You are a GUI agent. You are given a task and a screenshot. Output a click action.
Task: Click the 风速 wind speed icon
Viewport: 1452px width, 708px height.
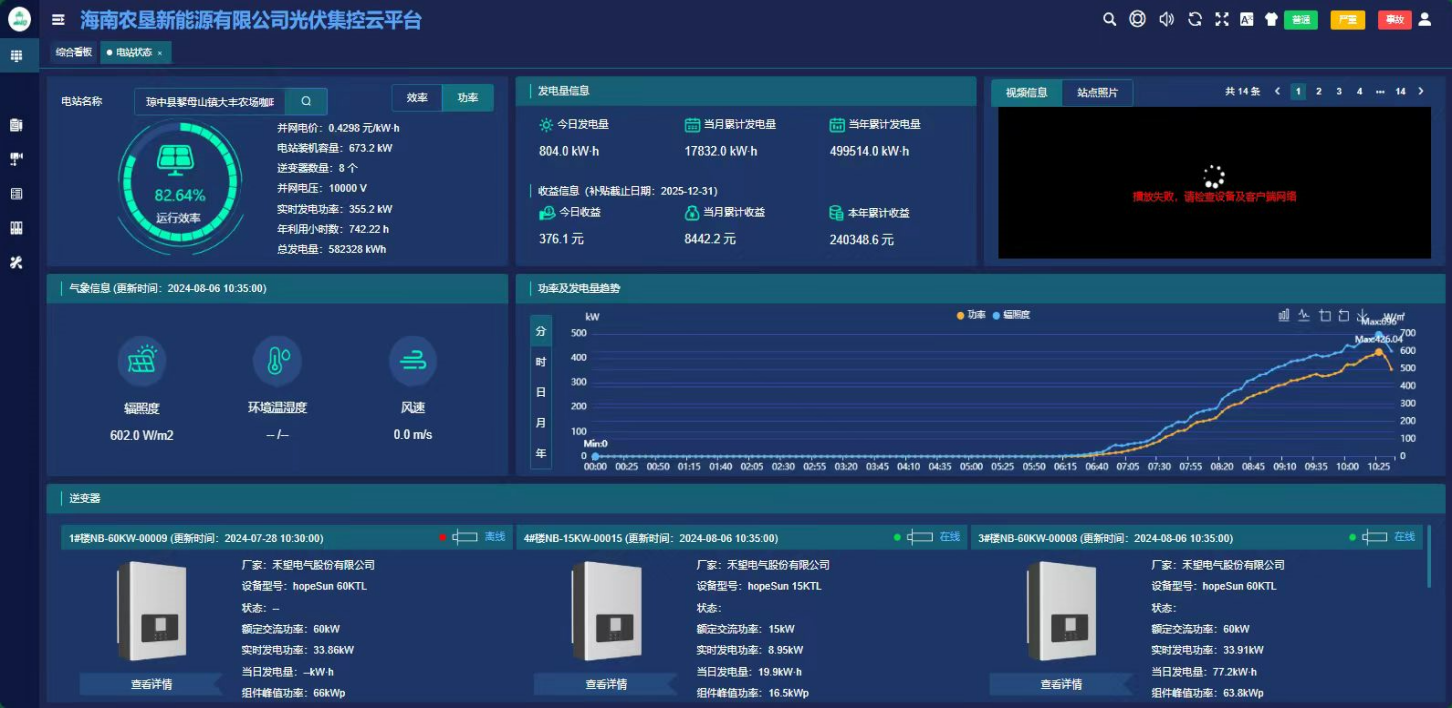[x=412, y=361]
